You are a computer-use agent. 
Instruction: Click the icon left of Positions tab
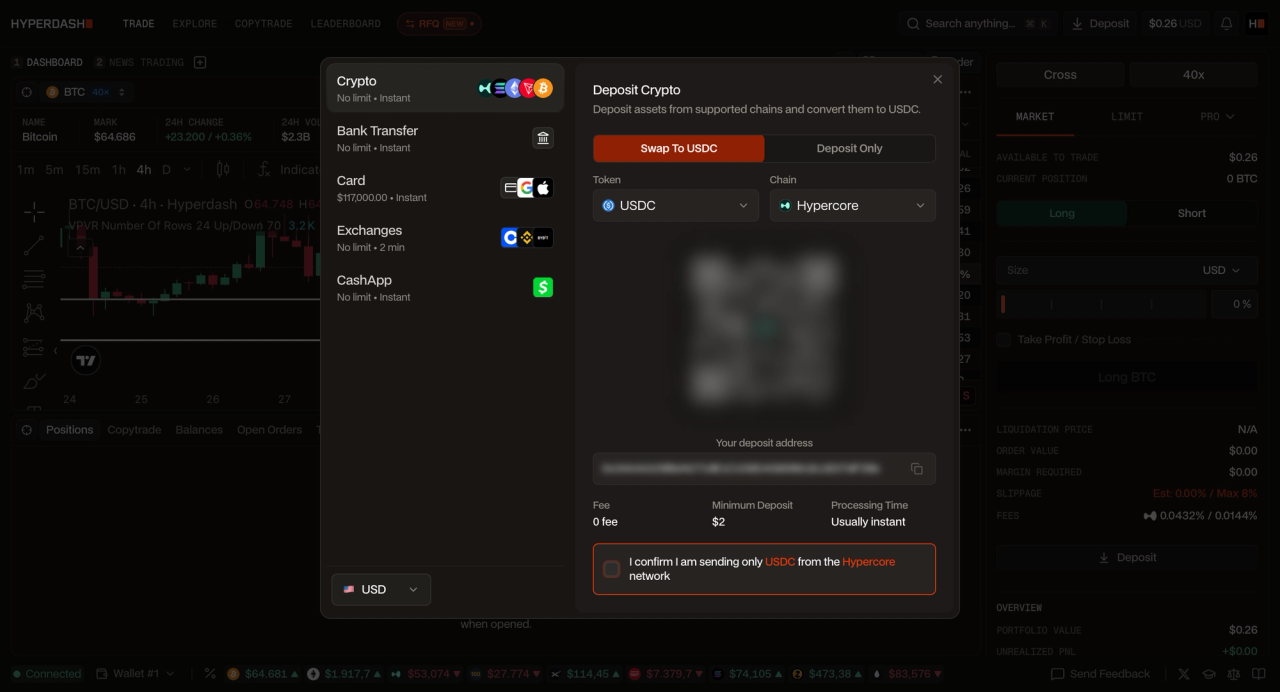point(27,430)
